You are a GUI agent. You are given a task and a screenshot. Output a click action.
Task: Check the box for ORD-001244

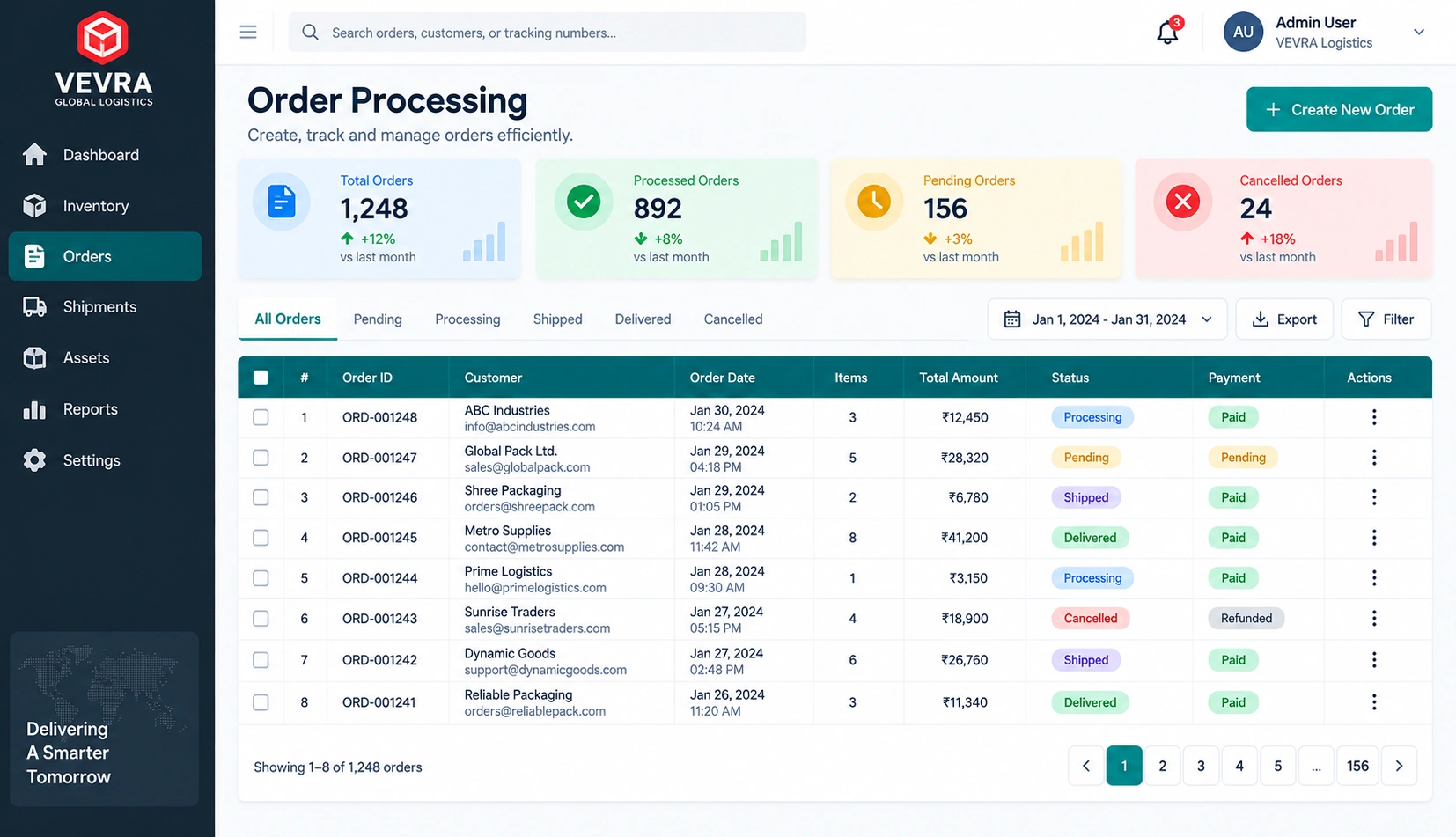[261, 578]
